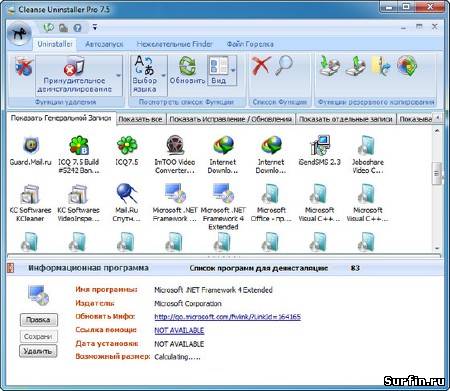Expand the Выбор языка dropdown arrow
Screen dimensions: 450x391
tap(163, 75)
